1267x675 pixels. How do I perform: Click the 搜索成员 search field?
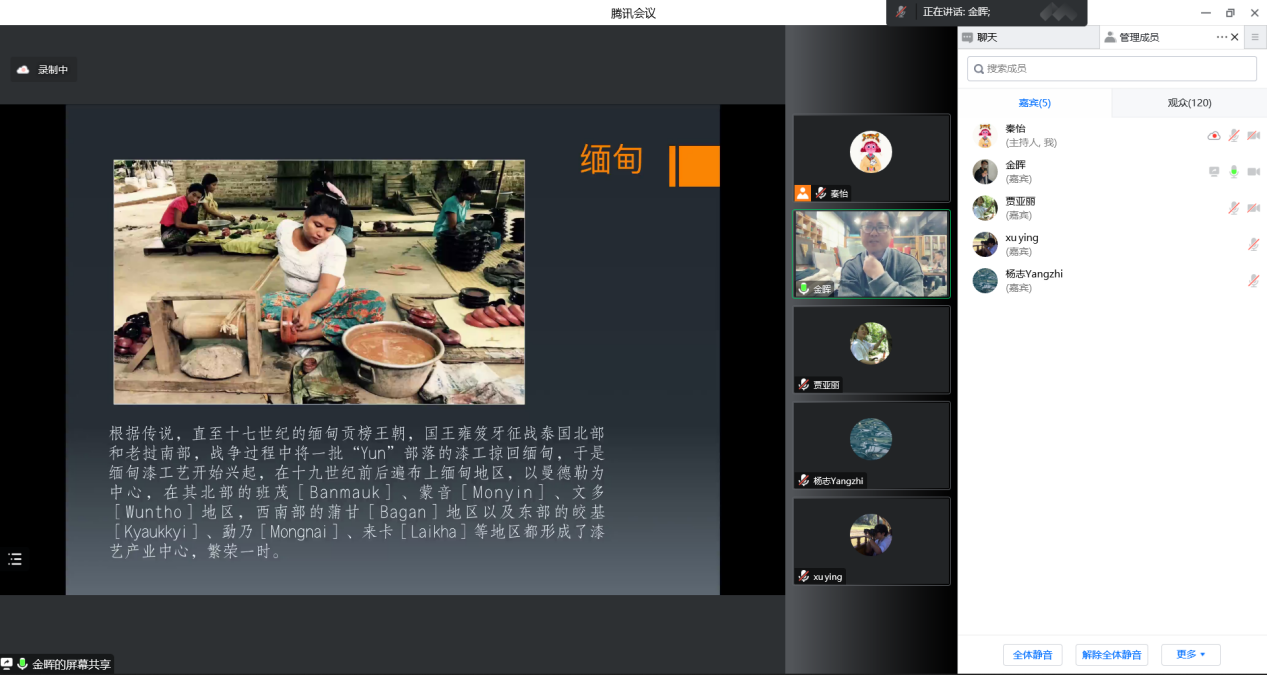click(1111, 68)
